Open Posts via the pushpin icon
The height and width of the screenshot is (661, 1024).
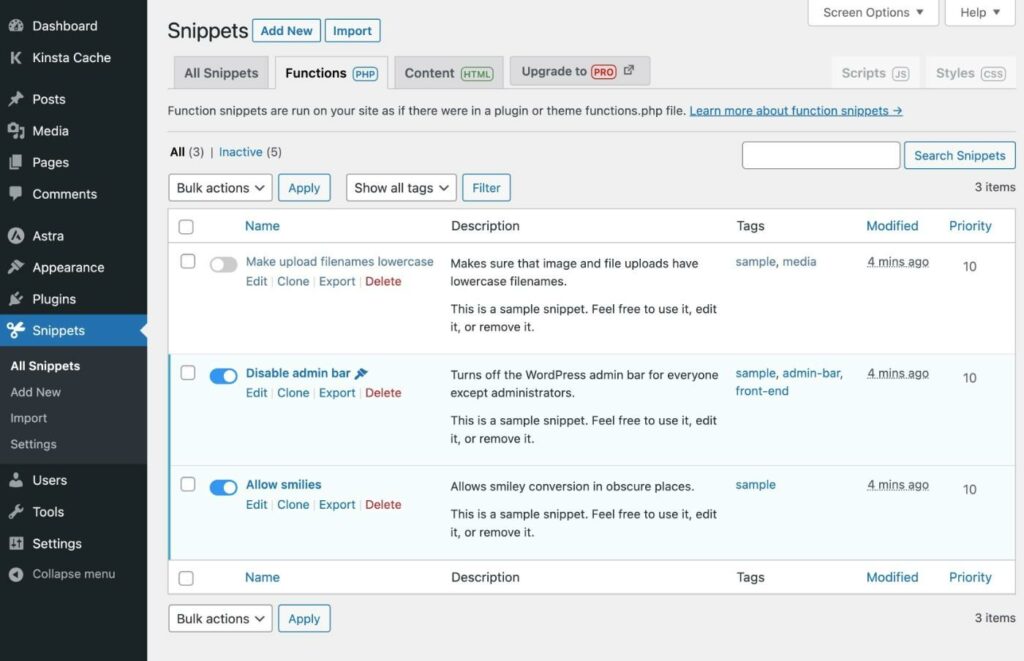tap(16, 99)
